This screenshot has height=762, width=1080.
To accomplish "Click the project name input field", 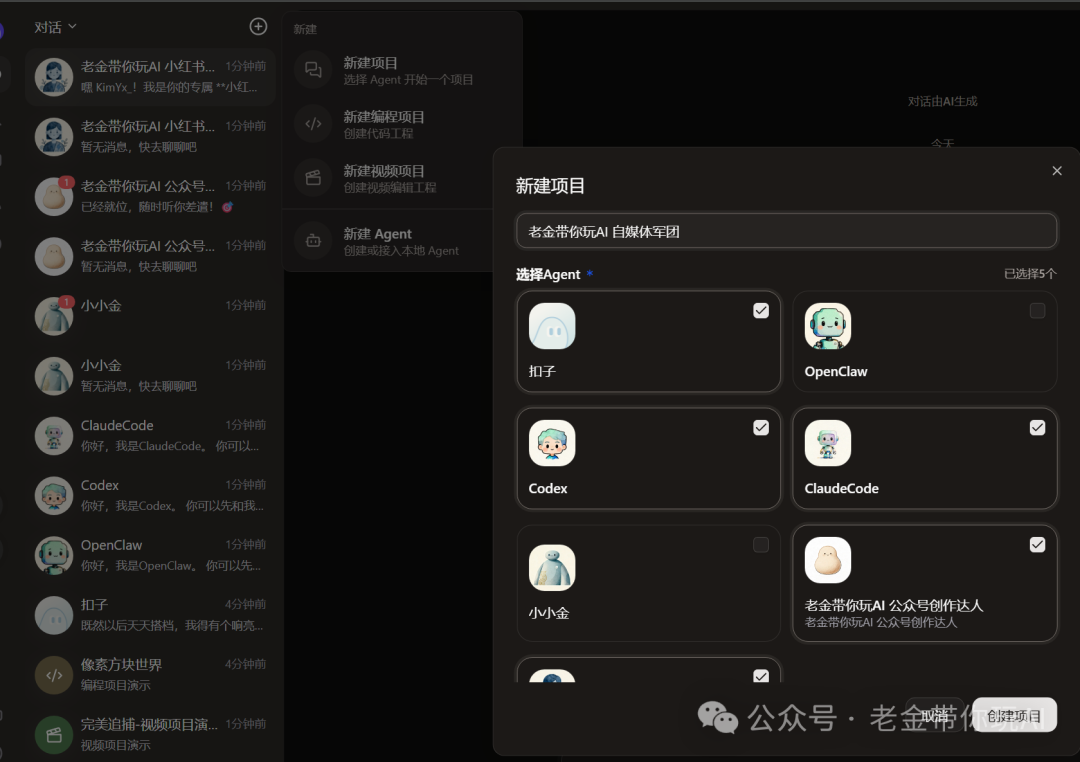I will [x=786, y=231].
